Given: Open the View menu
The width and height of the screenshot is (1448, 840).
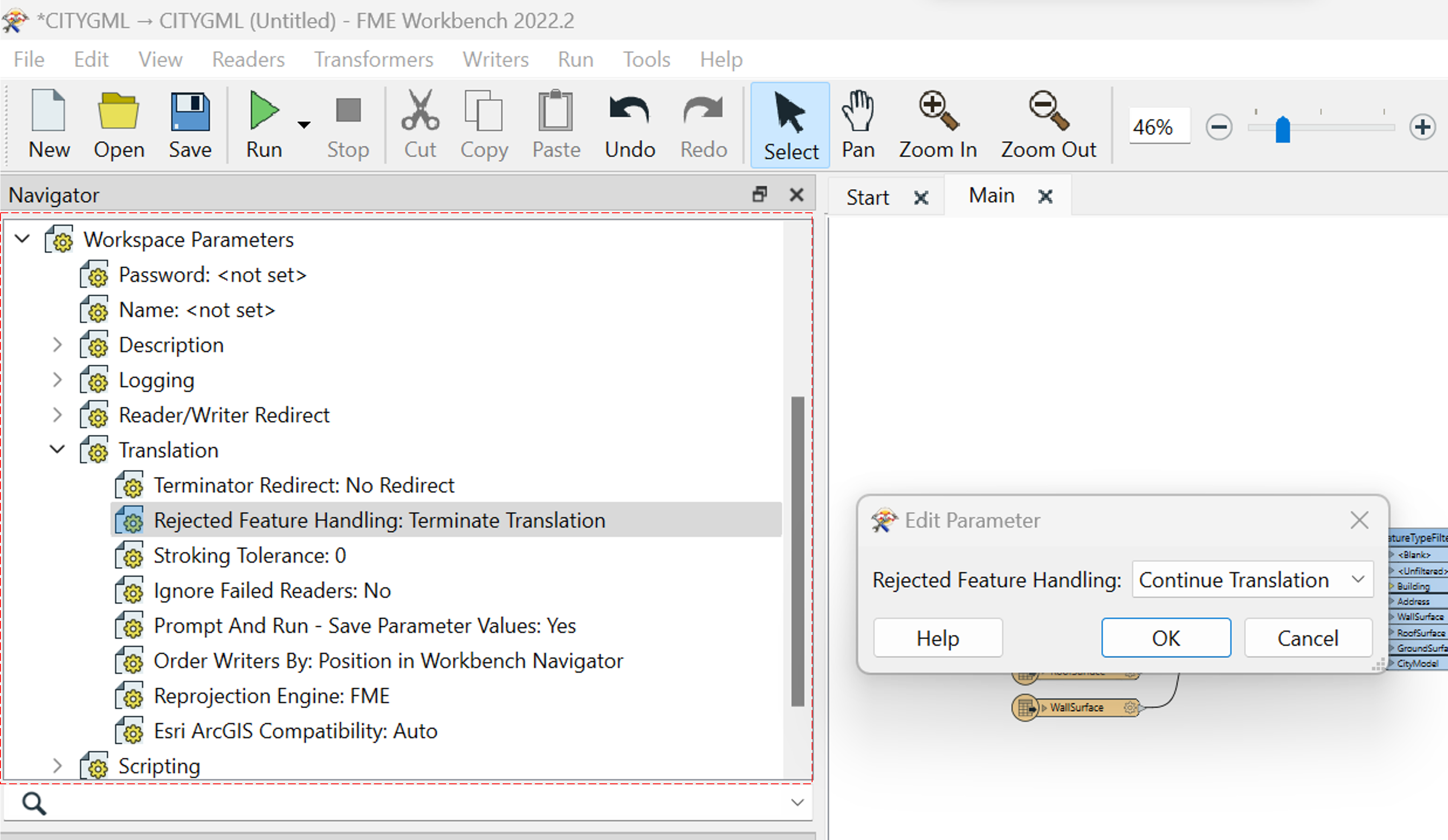Looking at the screenshot, I should [x=160, y=59].
